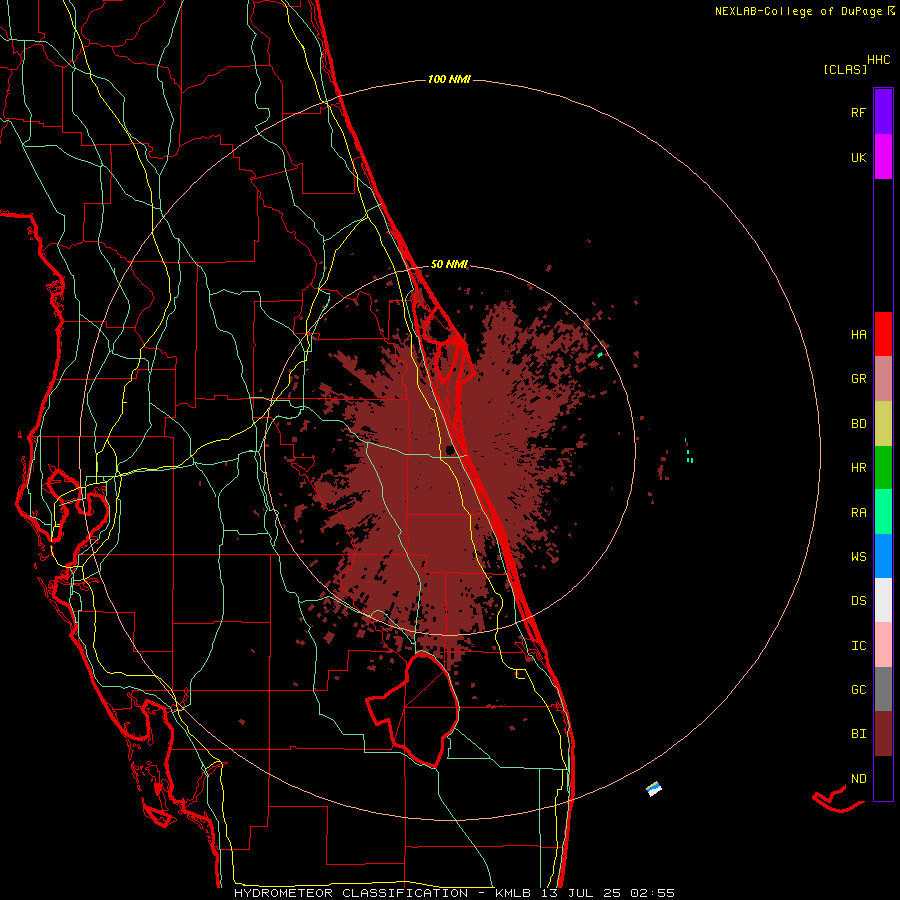
Task: Click the BI brown legend swatch
Action: point(883,734)
